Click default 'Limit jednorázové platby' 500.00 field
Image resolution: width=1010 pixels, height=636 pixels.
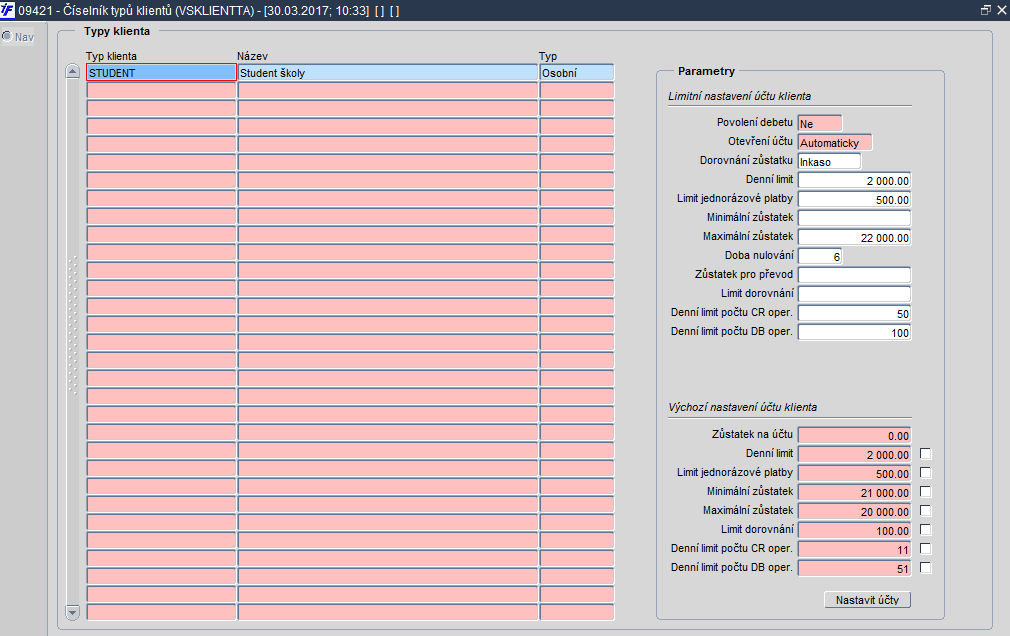[854, 473]
